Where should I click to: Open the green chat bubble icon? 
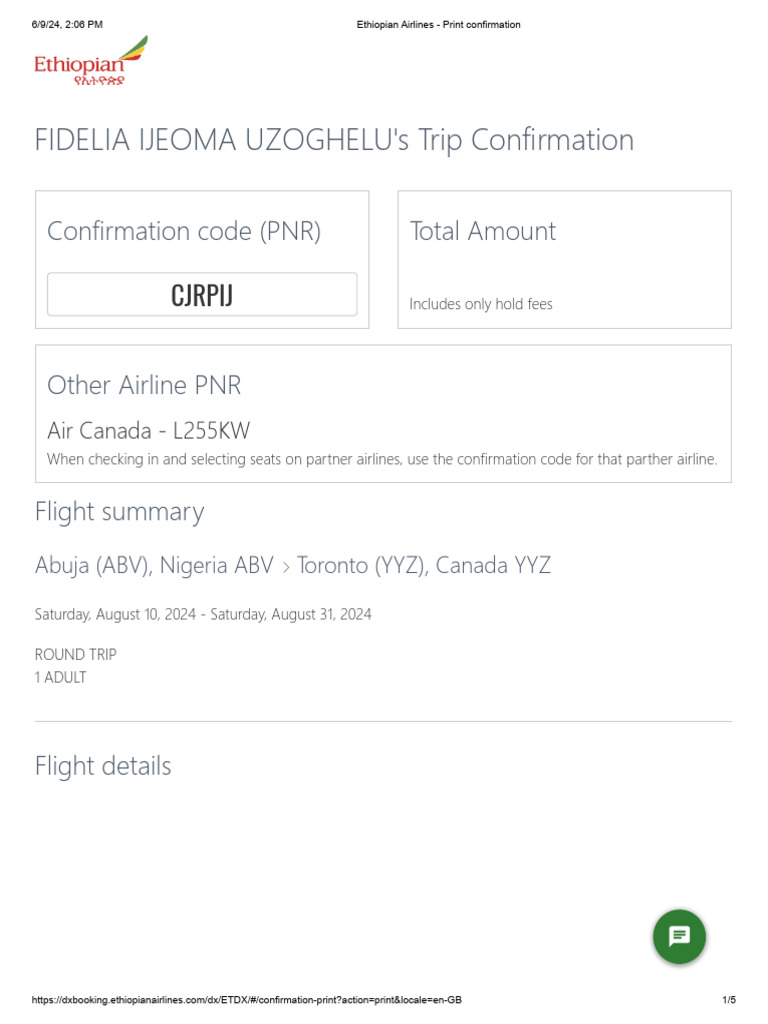[679, 937]
